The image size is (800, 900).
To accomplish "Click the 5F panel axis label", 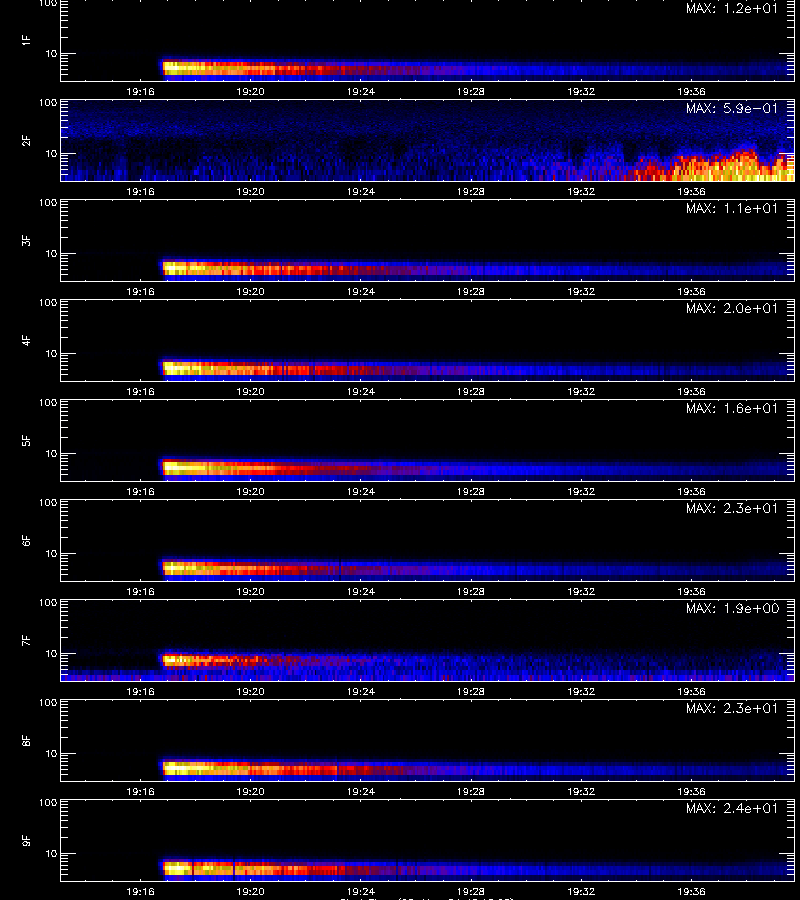I will click(26, 441).
